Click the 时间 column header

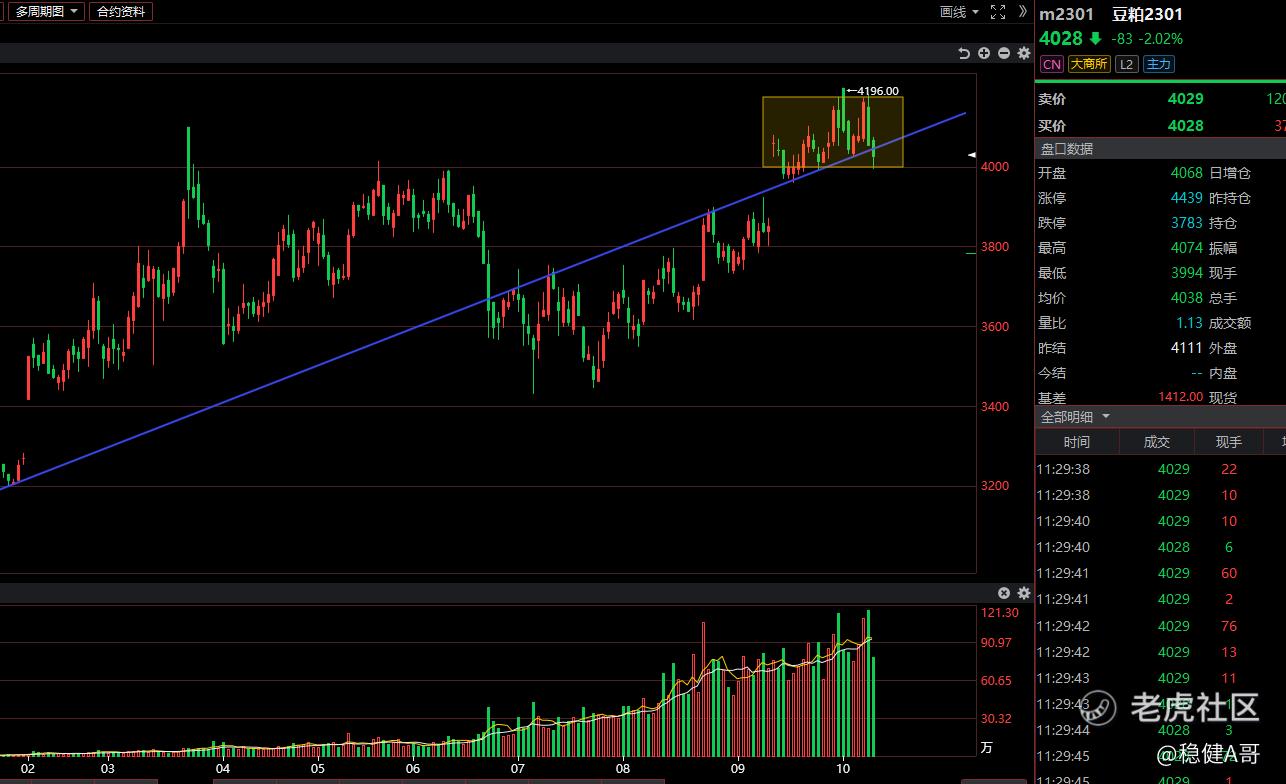pyautogui.click(x=1077, y=442)
